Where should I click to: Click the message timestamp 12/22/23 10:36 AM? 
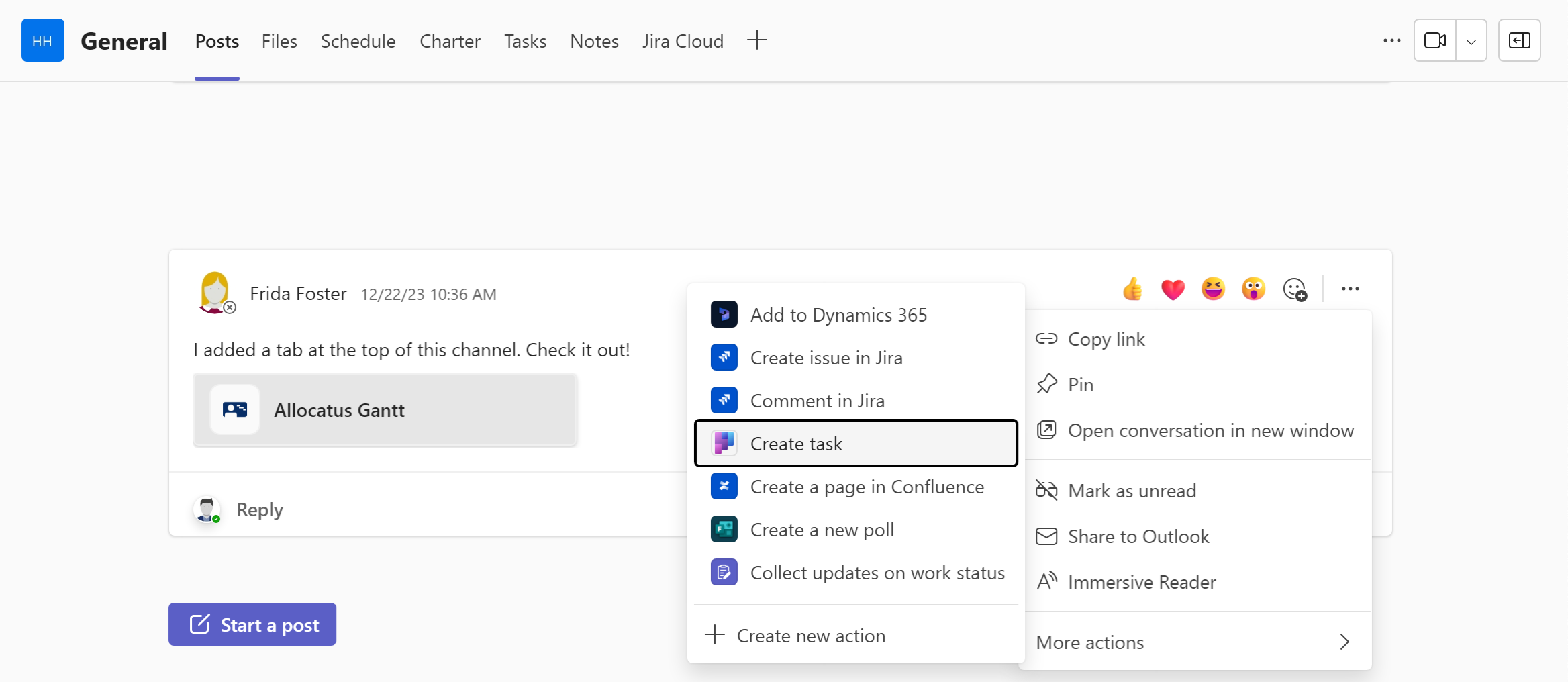[428, 295]
